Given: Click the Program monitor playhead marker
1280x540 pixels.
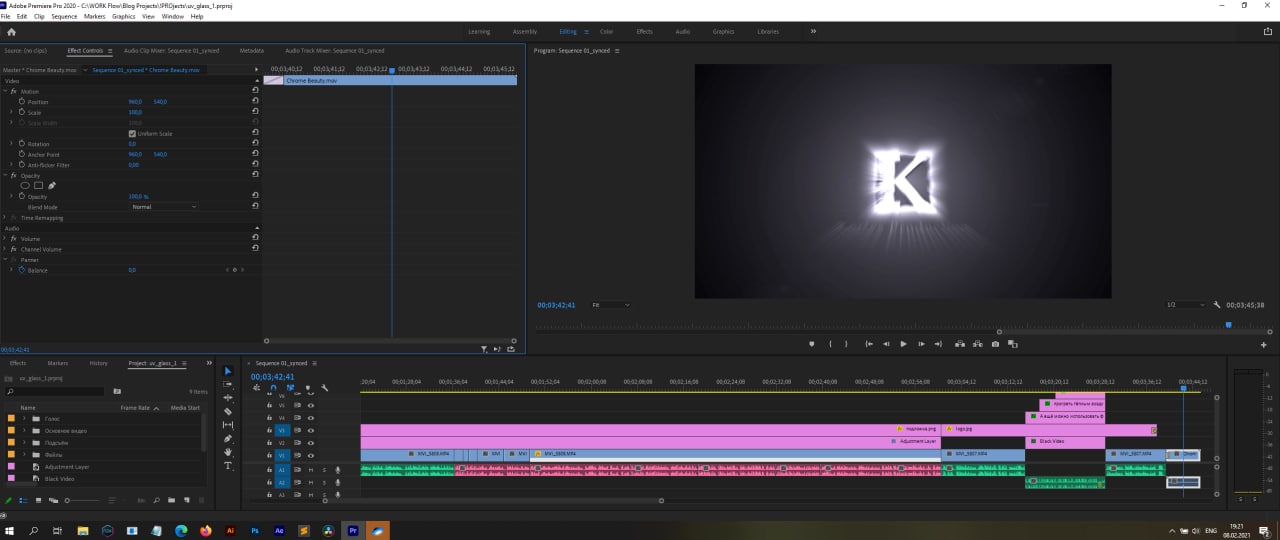Looking at the screenshot, I should click(1229, 324).
